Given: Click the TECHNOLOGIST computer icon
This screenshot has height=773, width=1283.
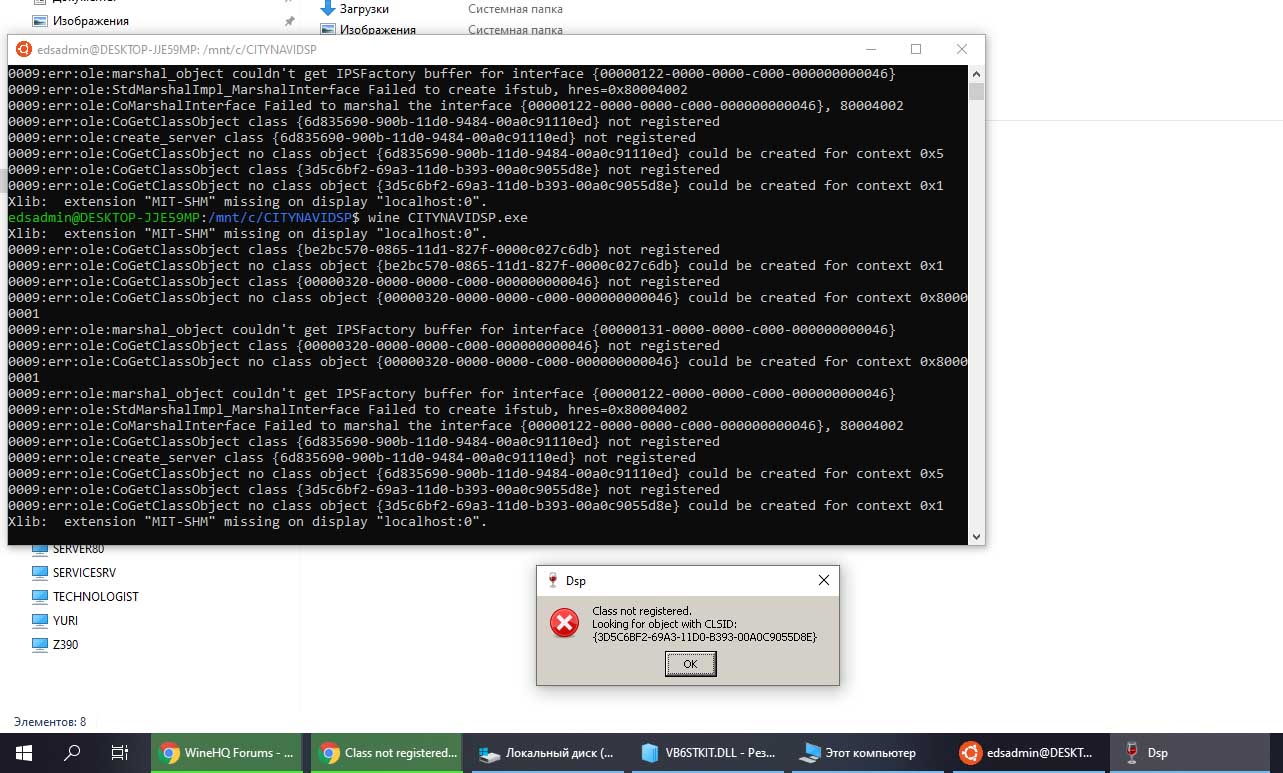Looking at the screenshot, I should (40, 597).
